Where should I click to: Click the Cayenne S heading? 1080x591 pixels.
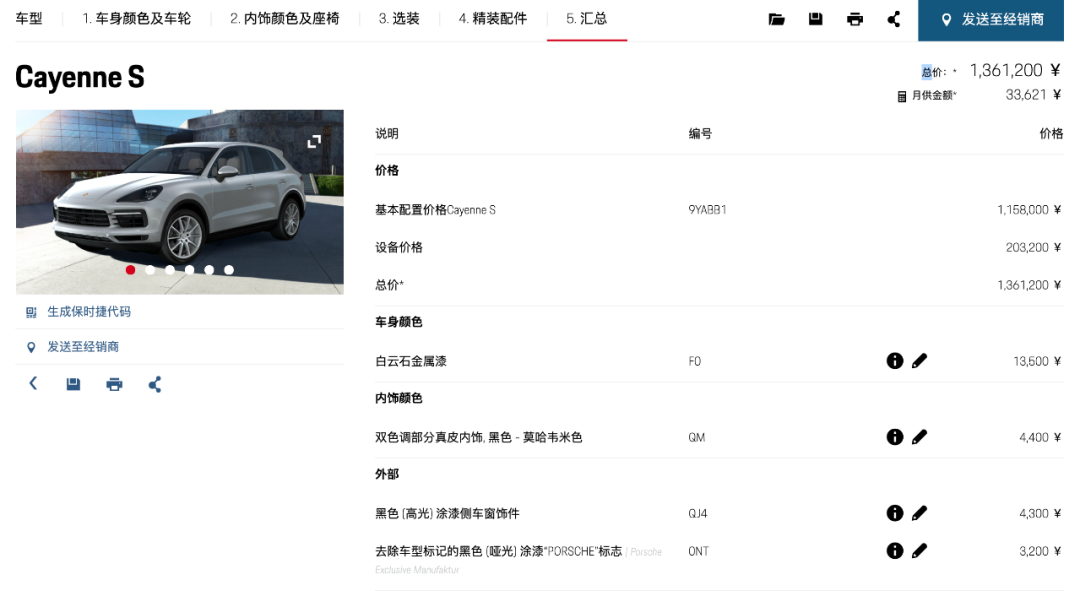point(80,77)
